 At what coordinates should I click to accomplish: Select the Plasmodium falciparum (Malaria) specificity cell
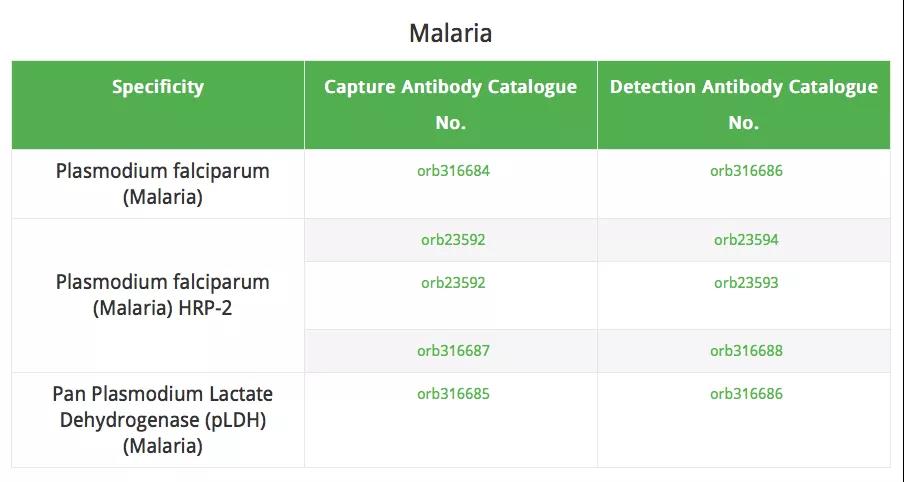pyautogui.click(x=162, y=184)
